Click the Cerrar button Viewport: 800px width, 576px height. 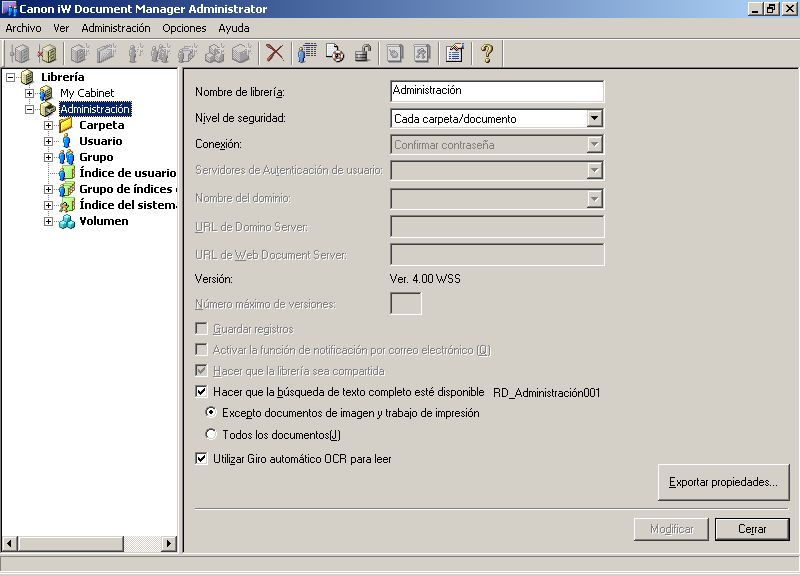pos(752,529)
